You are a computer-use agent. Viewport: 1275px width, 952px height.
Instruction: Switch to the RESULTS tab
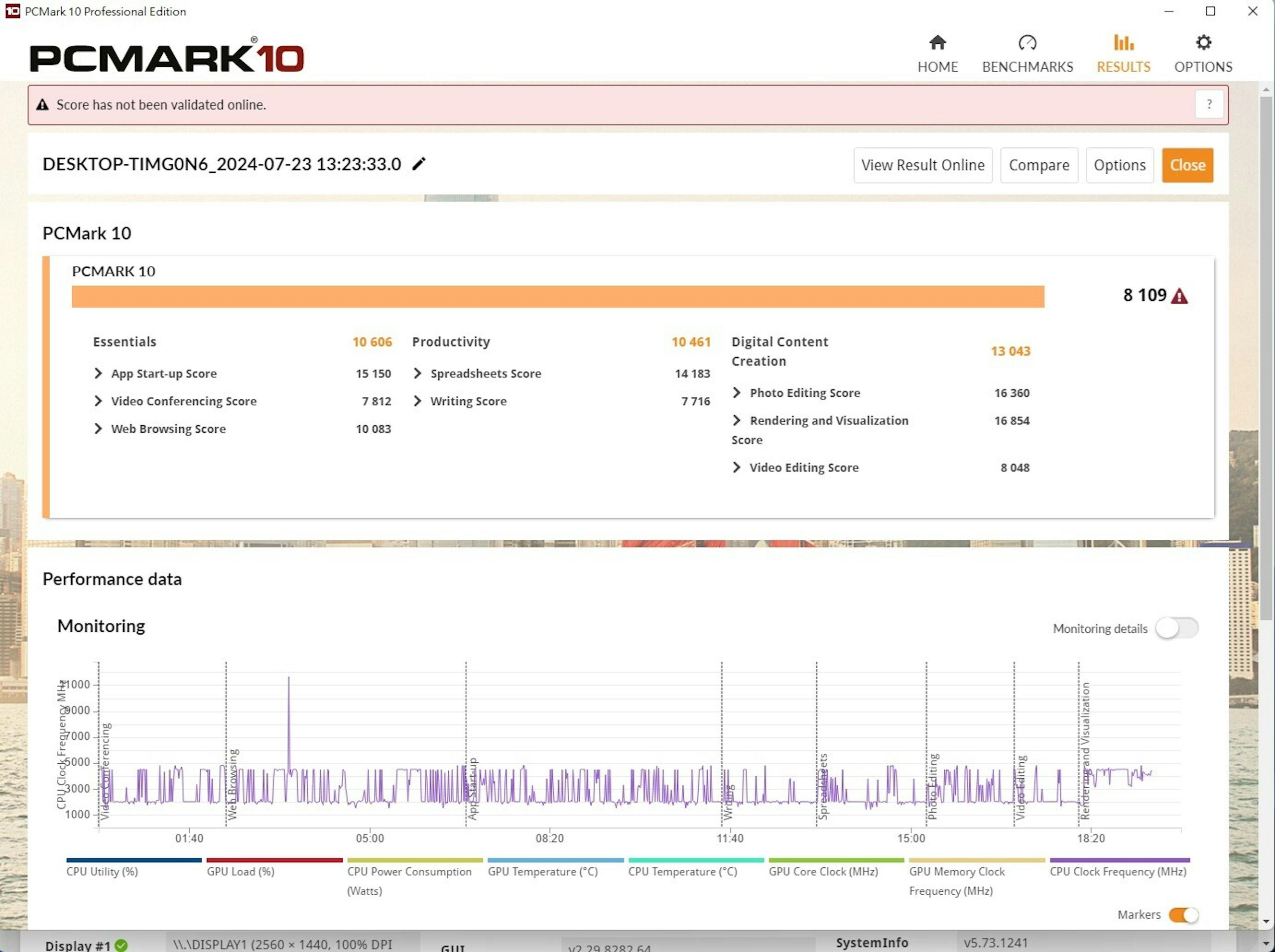(1123, 54)
